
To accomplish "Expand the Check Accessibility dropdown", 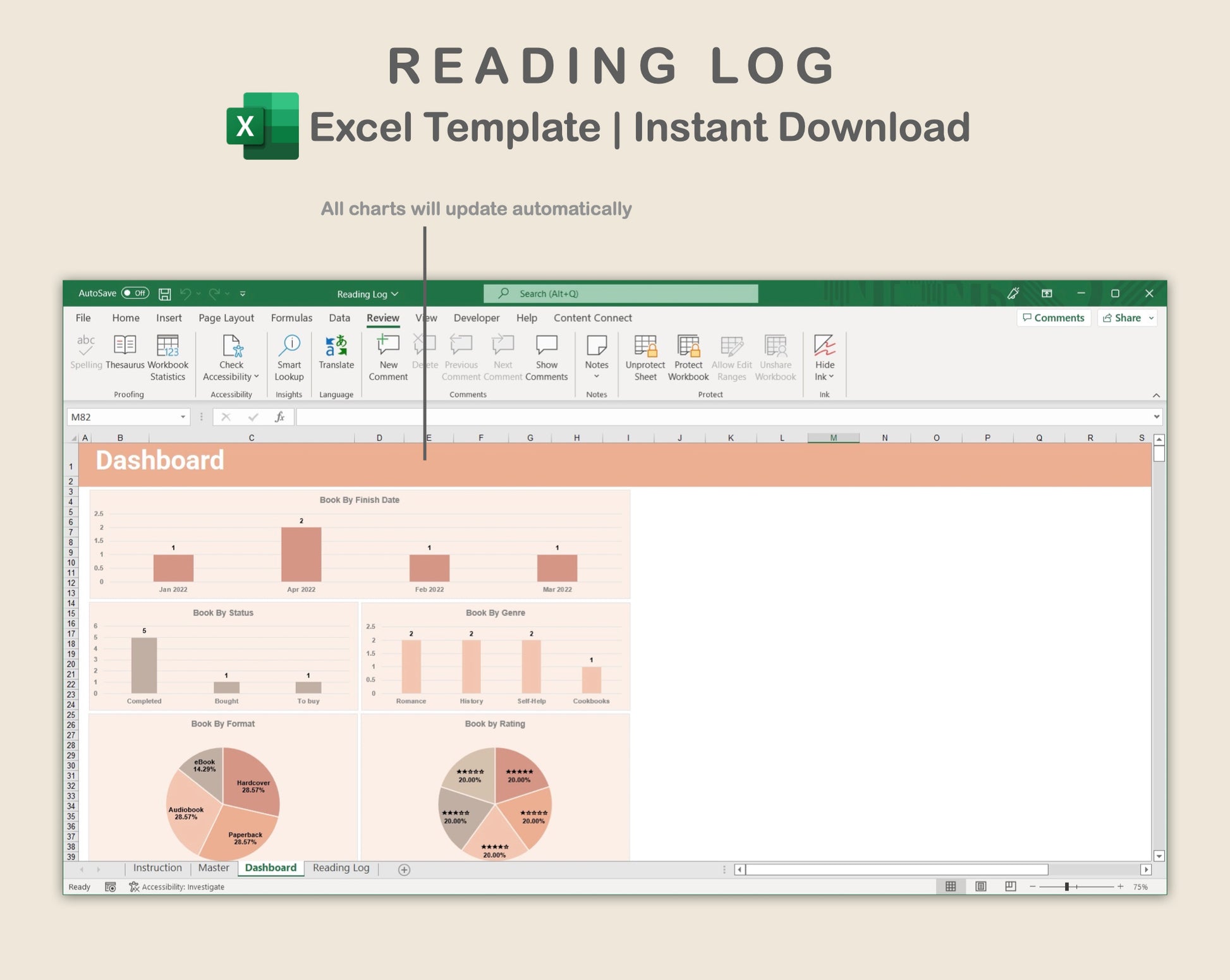I will coord(257,377).
